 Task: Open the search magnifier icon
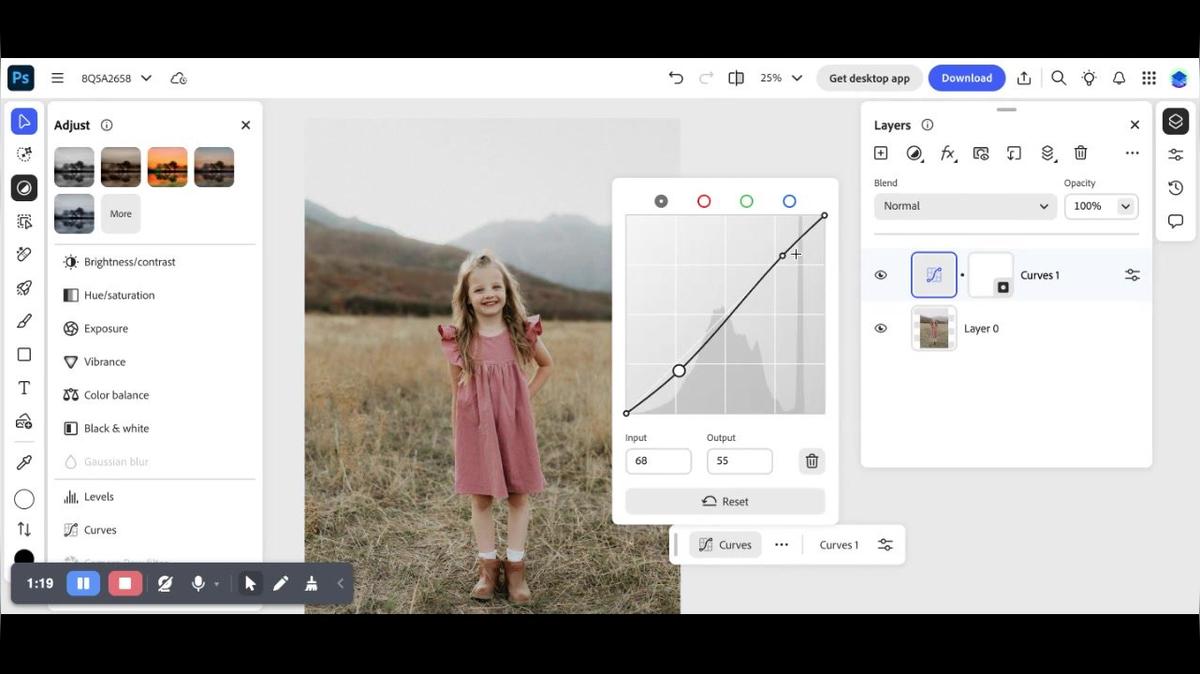(x=1058, y=78)
